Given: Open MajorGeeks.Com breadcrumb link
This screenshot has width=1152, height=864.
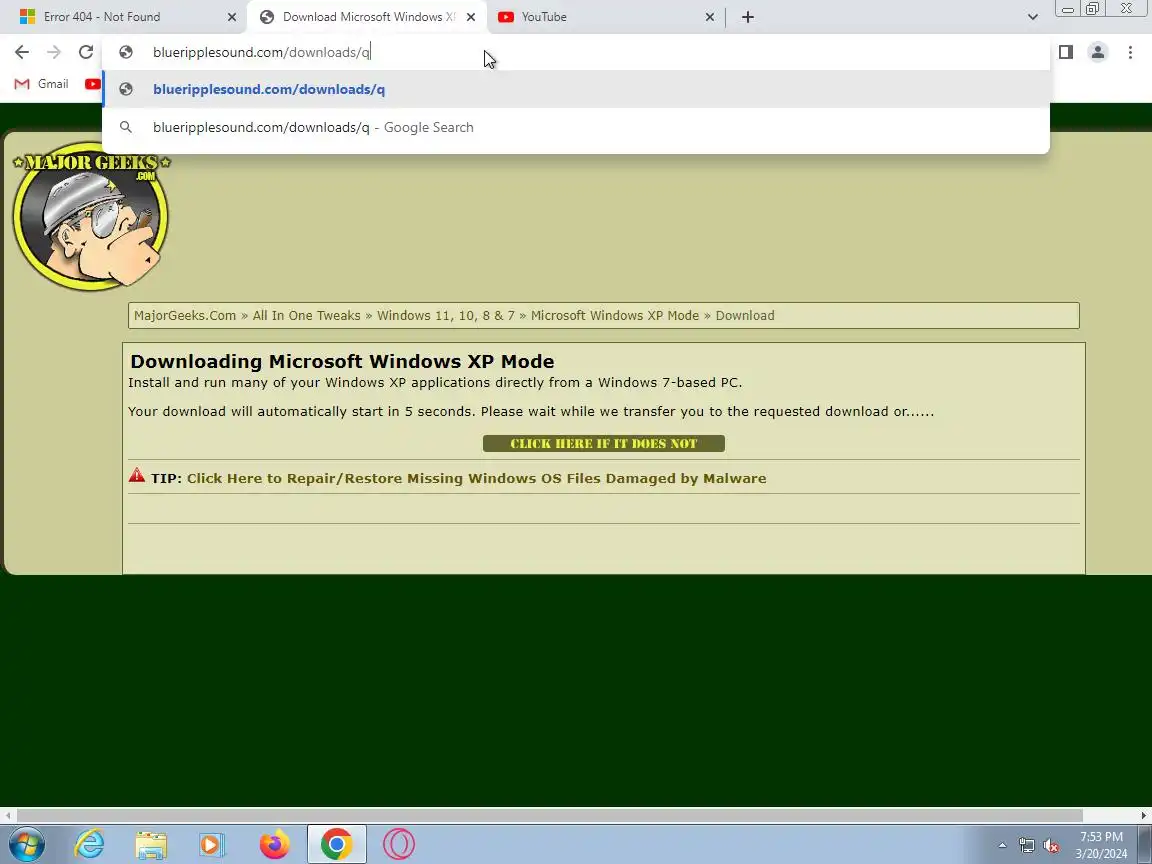Looking at the screenshot, I should click(185, 315).
